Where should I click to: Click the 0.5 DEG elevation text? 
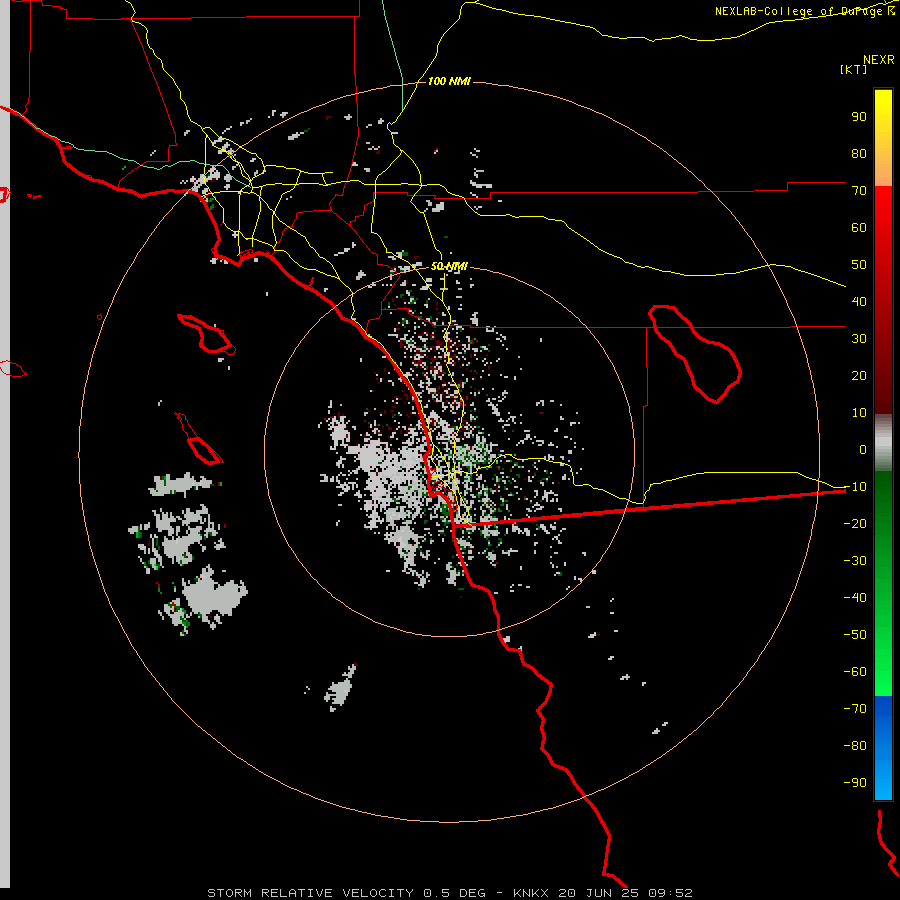[x=454, y=893]
